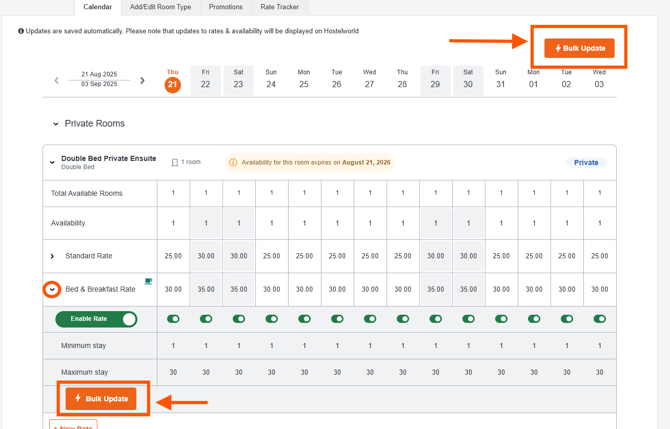670x429 pixels.
Task: Open the Rate Tracker tab
Action: point(279,7)
